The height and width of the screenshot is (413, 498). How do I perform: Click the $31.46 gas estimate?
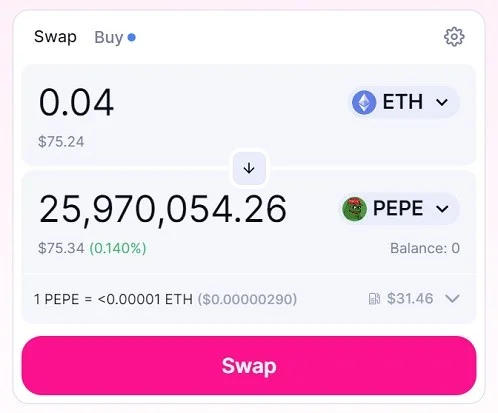410,298
